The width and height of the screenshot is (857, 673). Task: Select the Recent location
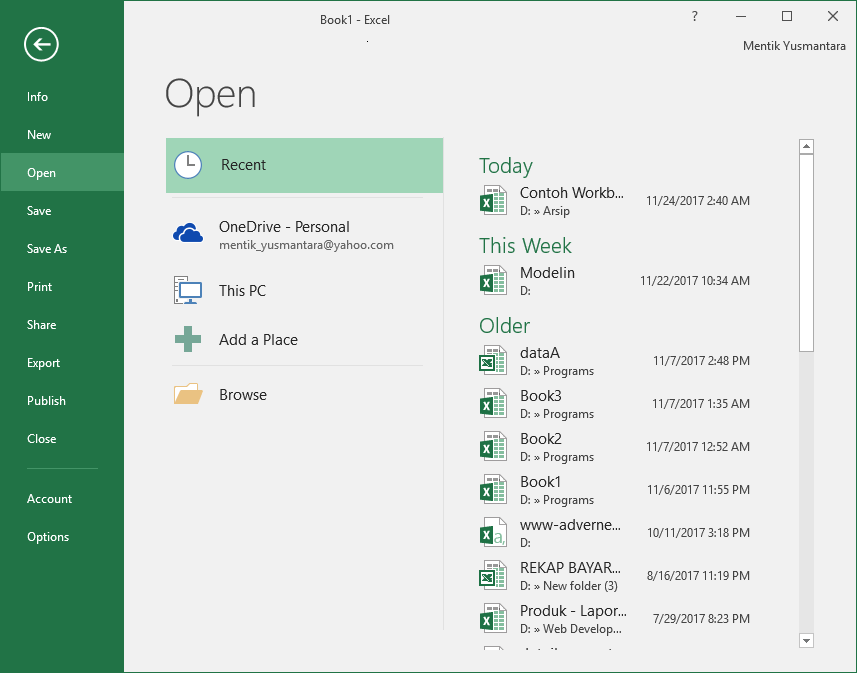coord(304,165)
